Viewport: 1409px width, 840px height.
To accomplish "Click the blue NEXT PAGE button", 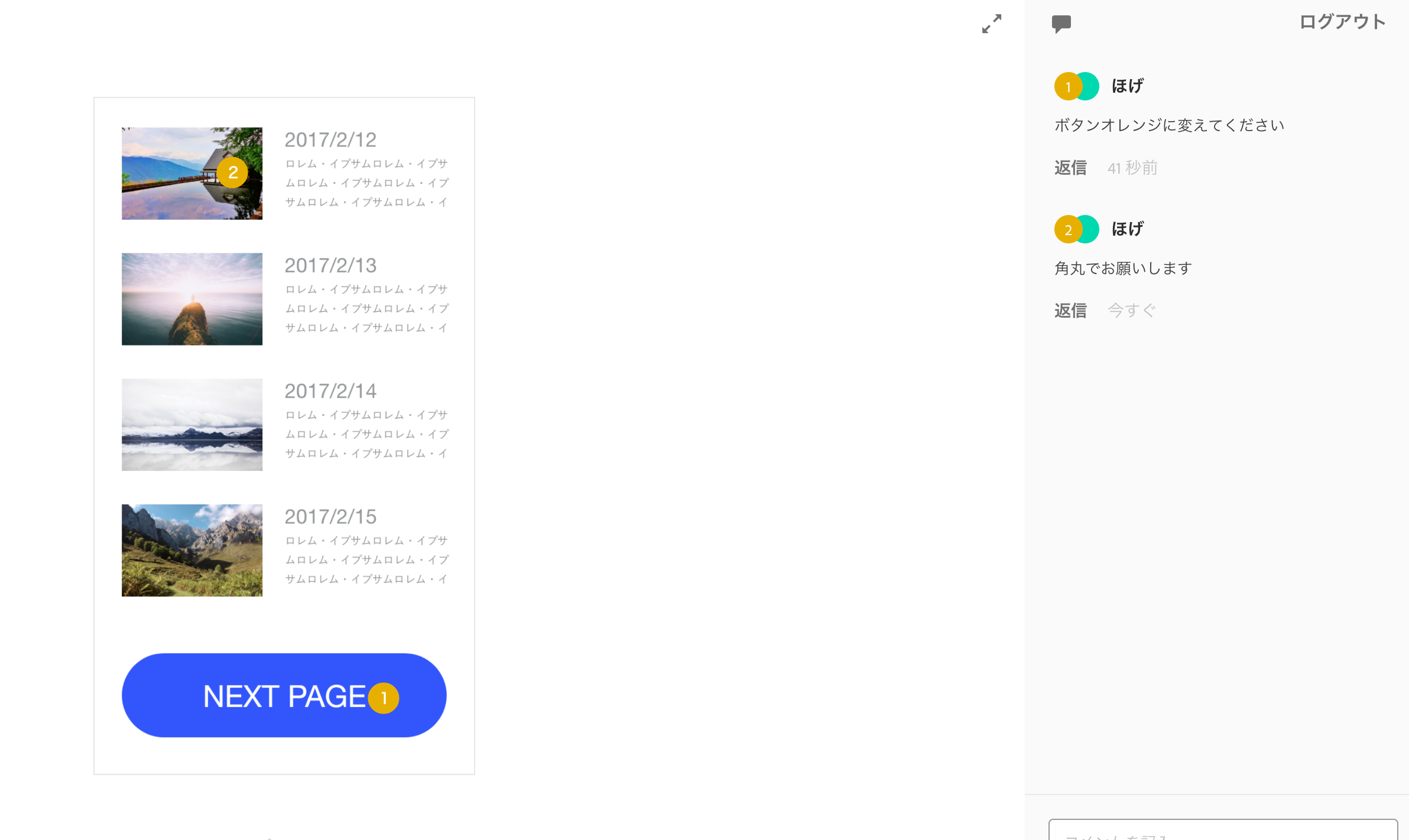I will coord(284,695).
